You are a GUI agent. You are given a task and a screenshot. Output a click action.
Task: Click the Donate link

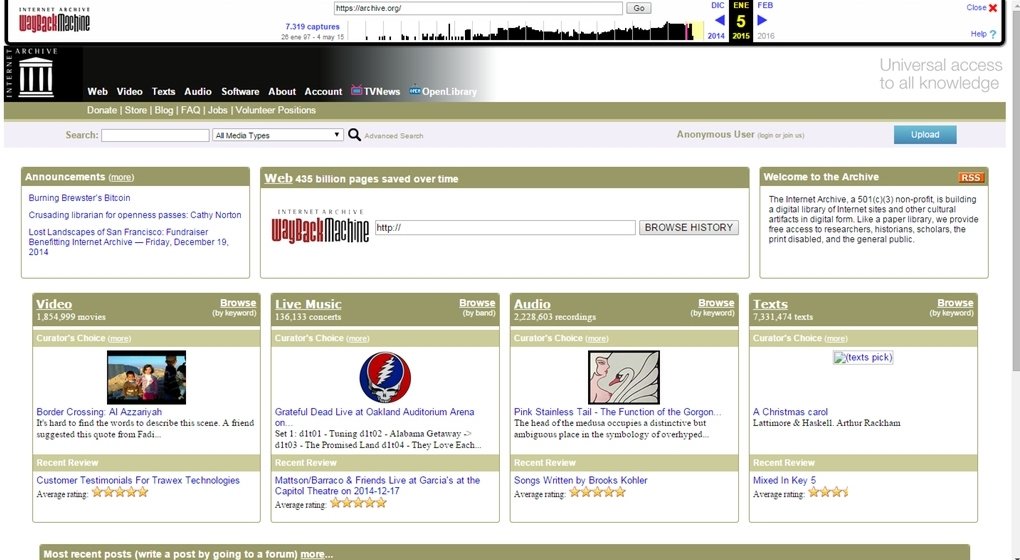click(x=102, y=110)
